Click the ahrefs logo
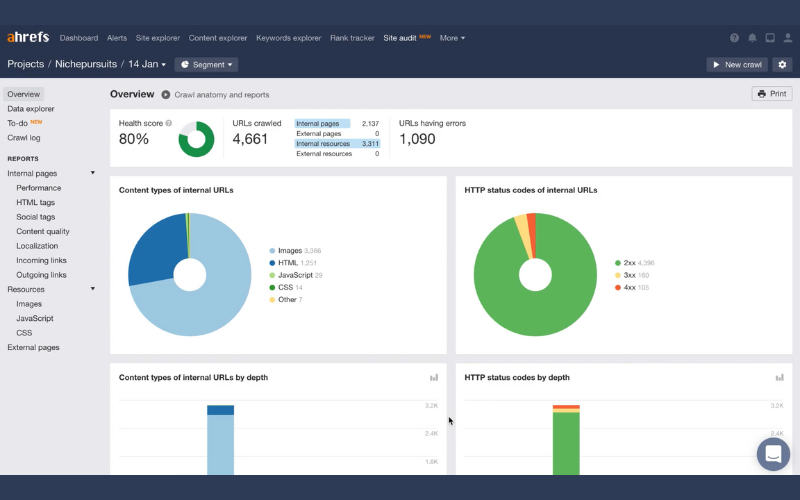This screenshot has width=800, height=500. coord(28,37)
